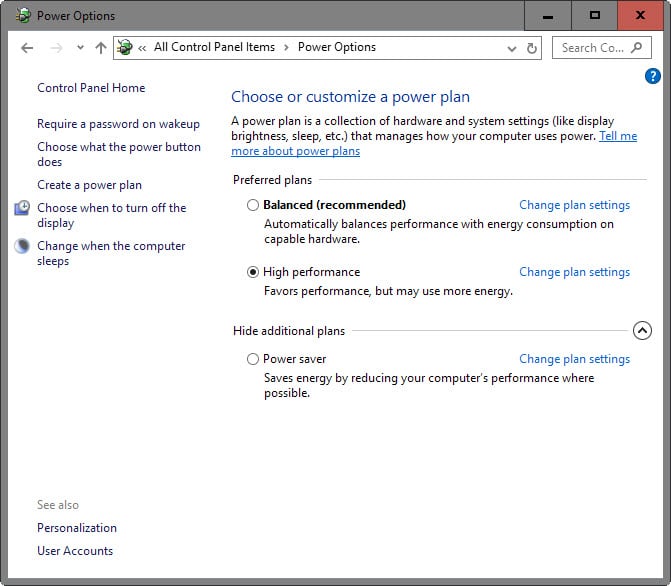Go up one level with up arrow

101,48
